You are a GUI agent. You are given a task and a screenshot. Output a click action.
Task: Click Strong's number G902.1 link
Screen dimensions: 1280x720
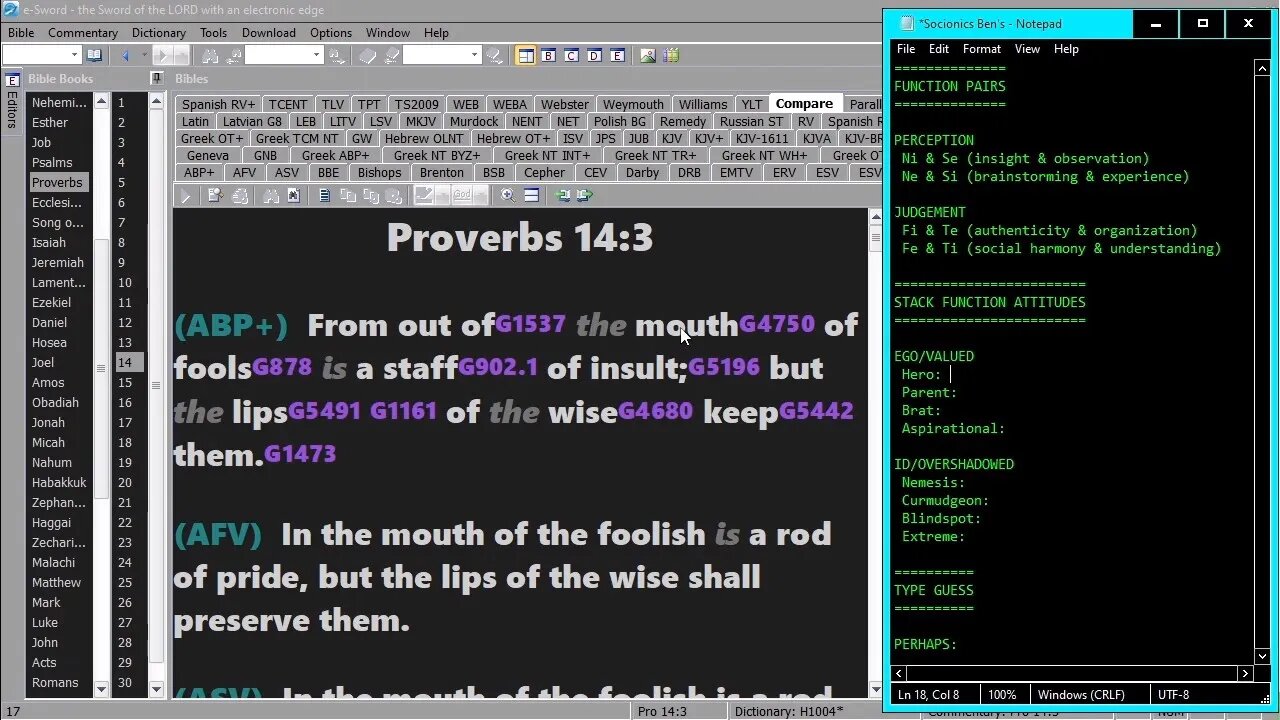pos(498,367)
